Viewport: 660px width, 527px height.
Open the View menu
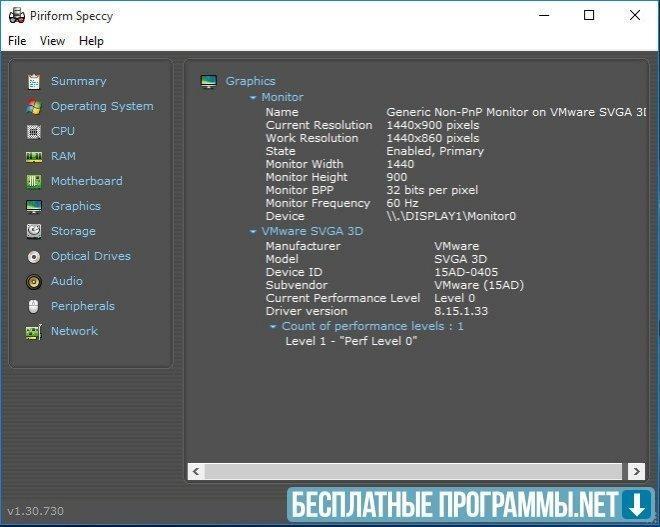[x=53, y=41]
